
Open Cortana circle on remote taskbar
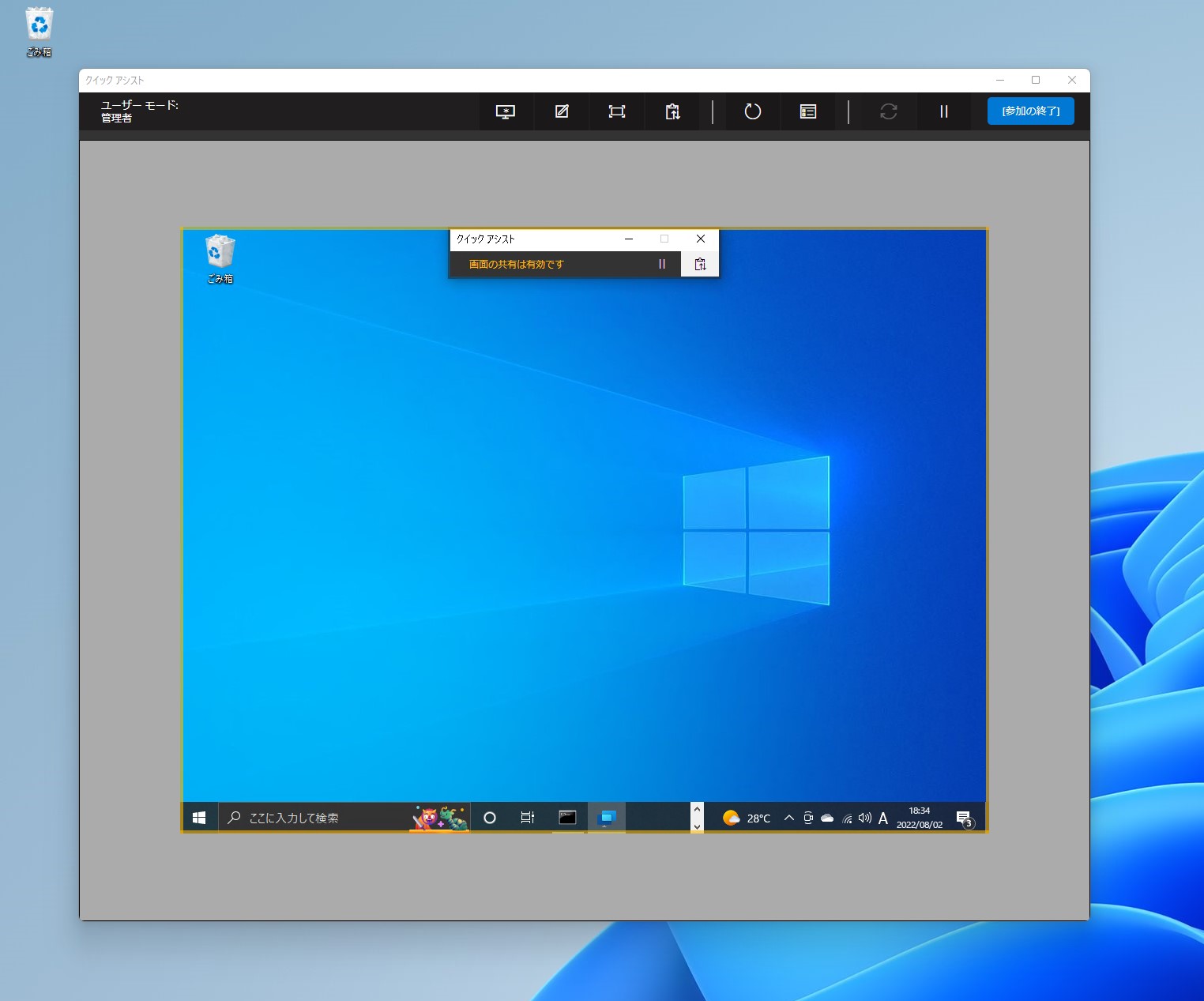coord(490,818)
